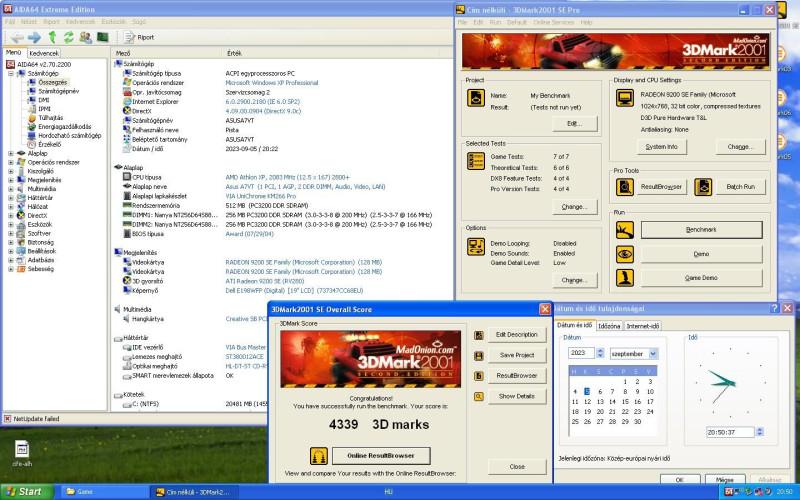This screenshot has height=500, width=800.
Task: Click the green up-level arrow in AIDA64 toolbar
Action: tap(52, 37)
